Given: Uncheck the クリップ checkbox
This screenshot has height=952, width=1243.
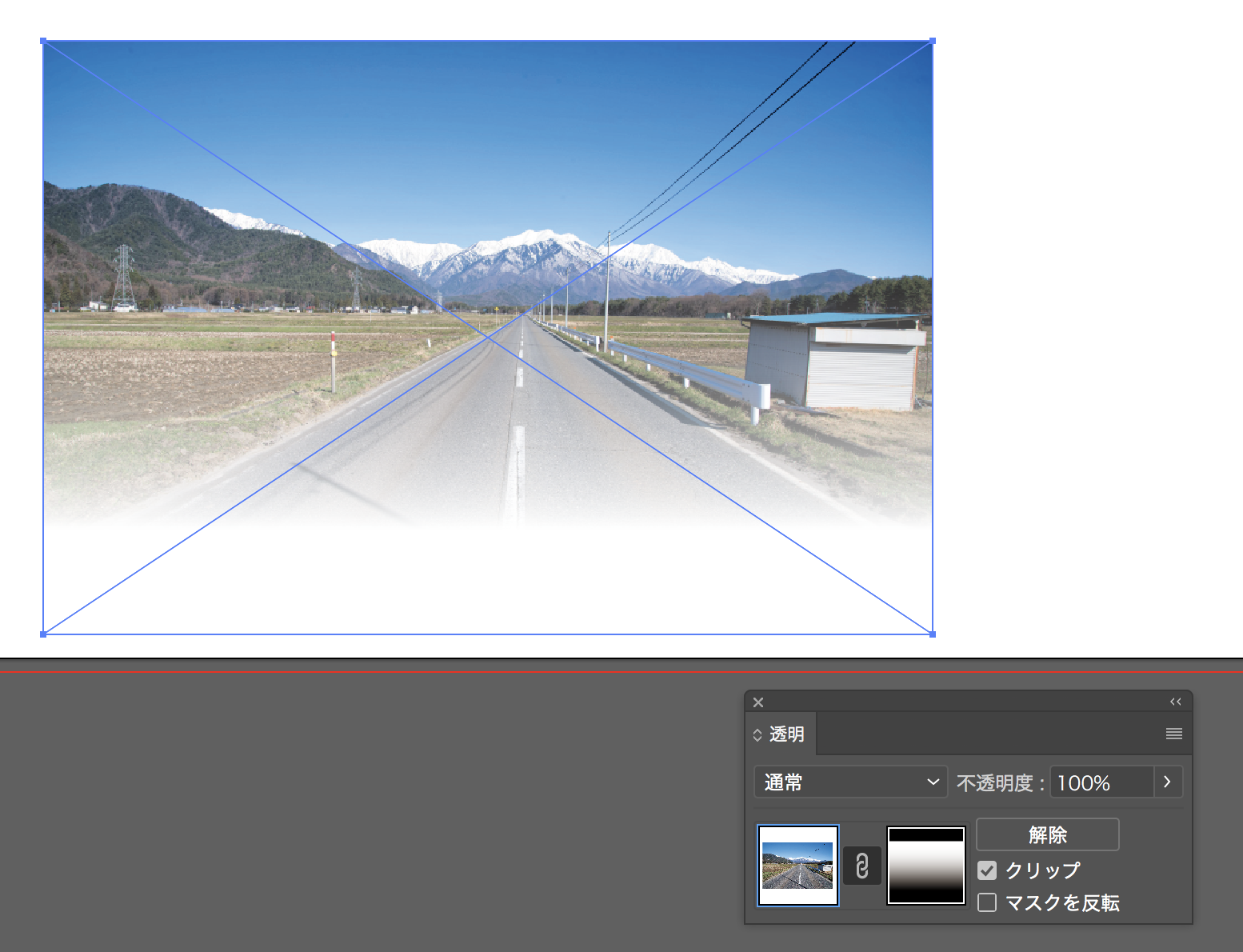Looking at the screenshot, I should point(987,870).
